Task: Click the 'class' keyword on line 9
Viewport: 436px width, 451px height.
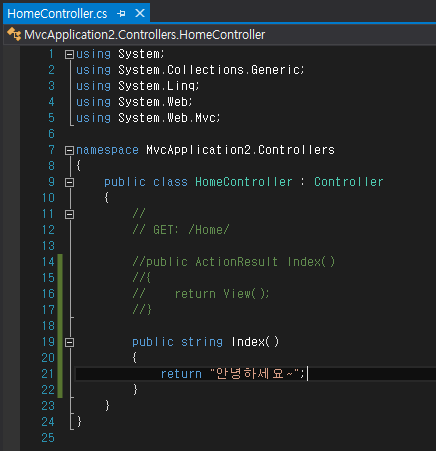Action: click(x=170, y=182)
